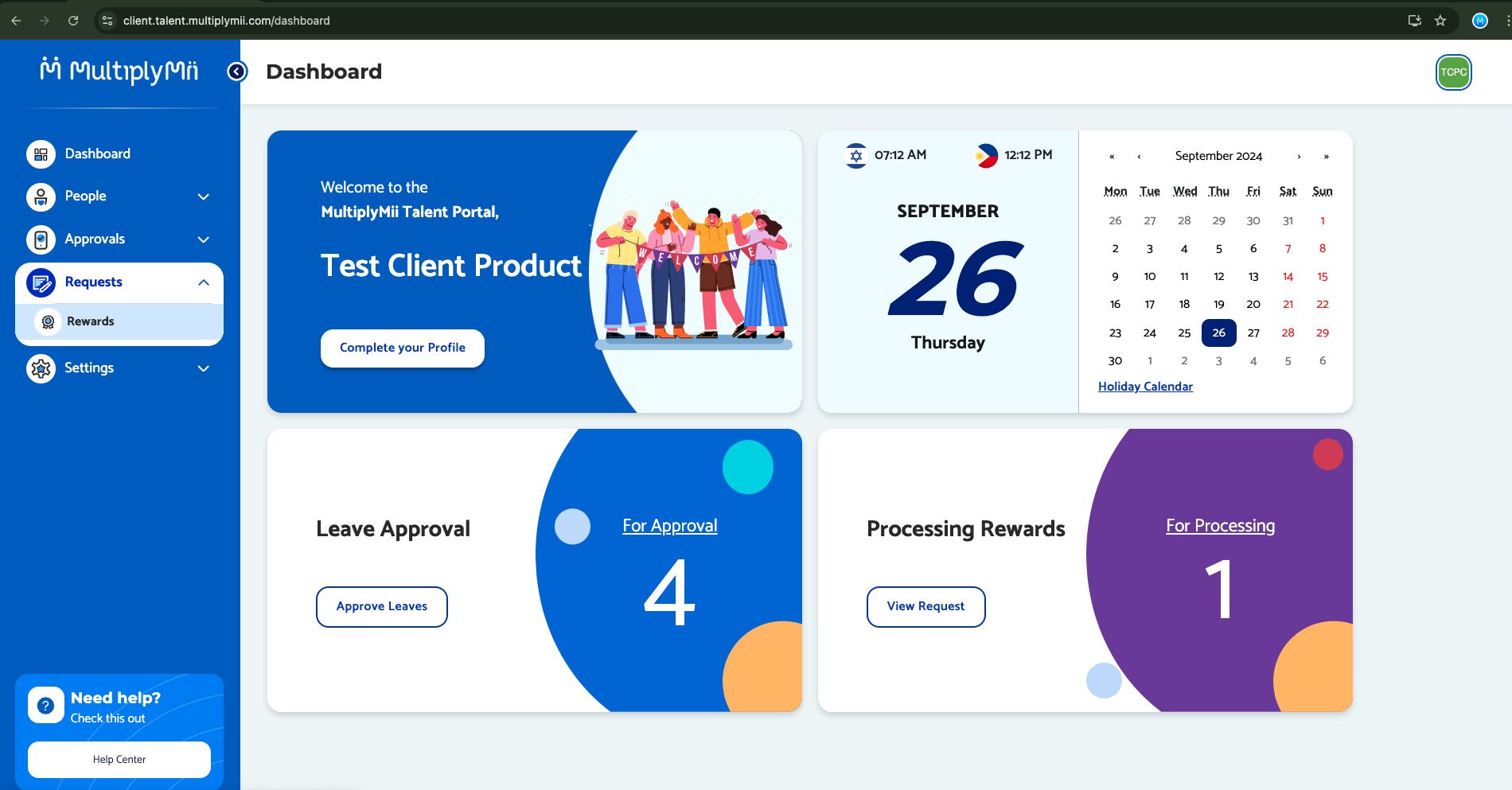This screenshot has width=1512, height=790.
Task: Select September 1 in the calendar
Action: (x=1323, y=220)
